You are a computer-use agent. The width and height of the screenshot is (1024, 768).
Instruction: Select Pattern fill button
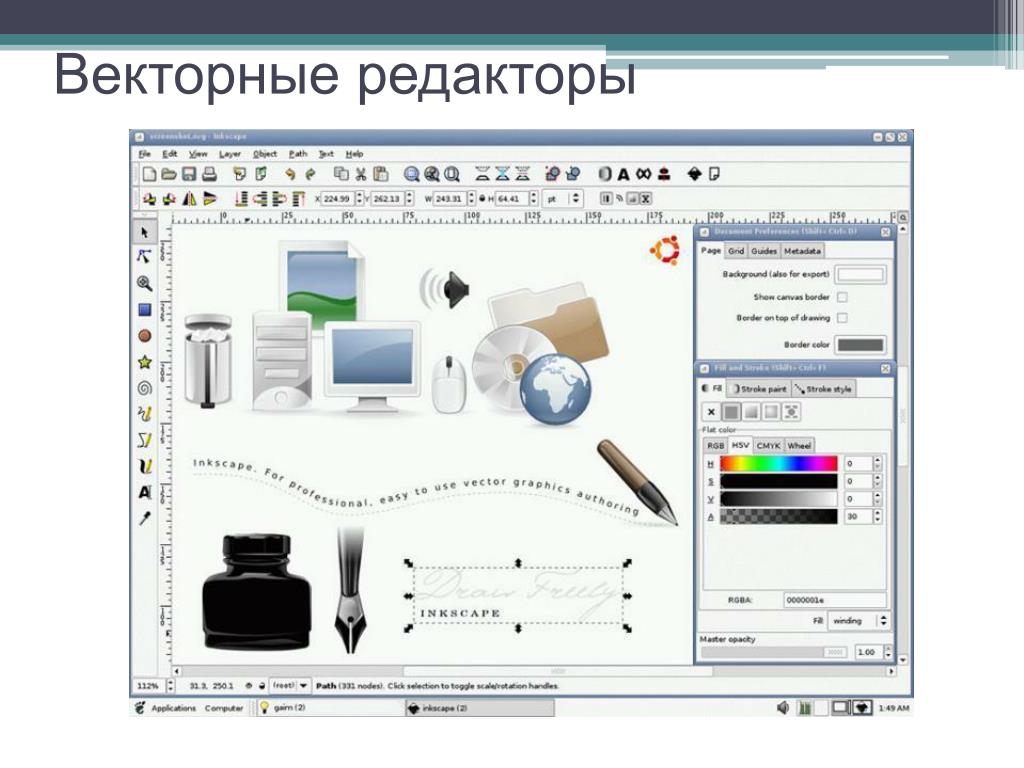792,412
